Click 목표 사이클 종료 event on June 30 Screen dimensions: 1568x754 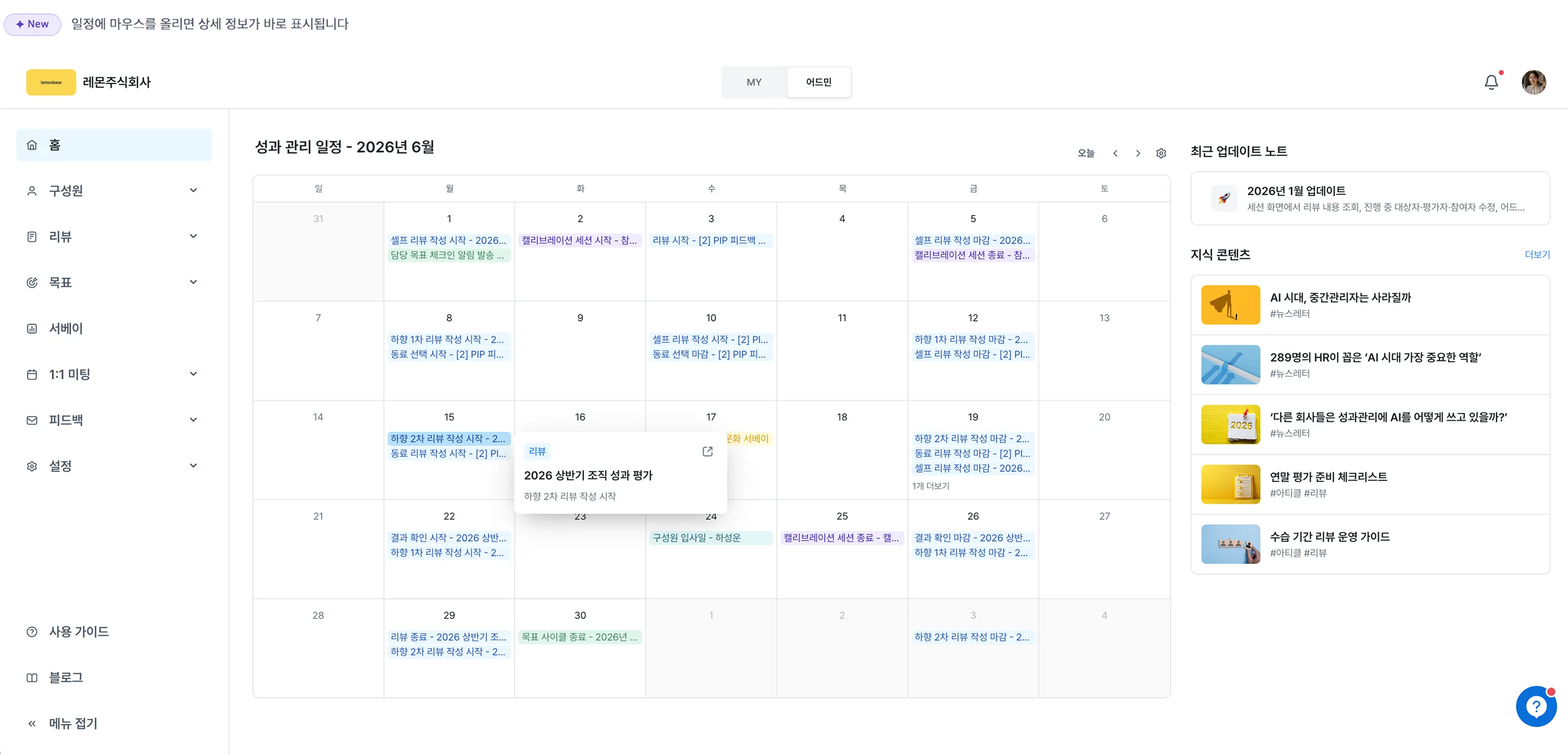click(x=580, y=637)
